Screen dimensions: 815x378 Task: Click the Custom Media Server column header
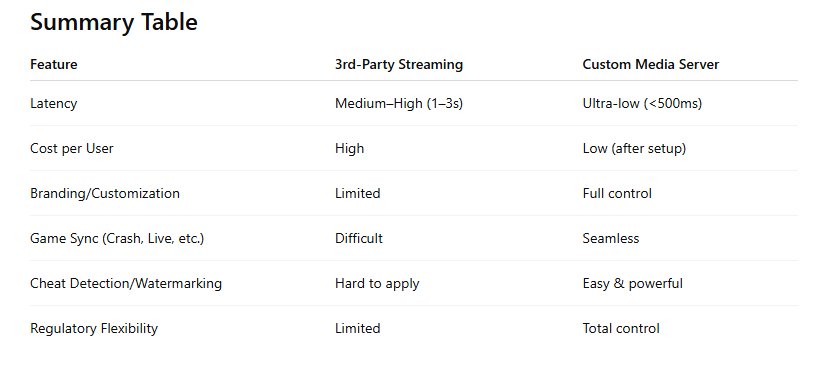(x=651, y=64)
